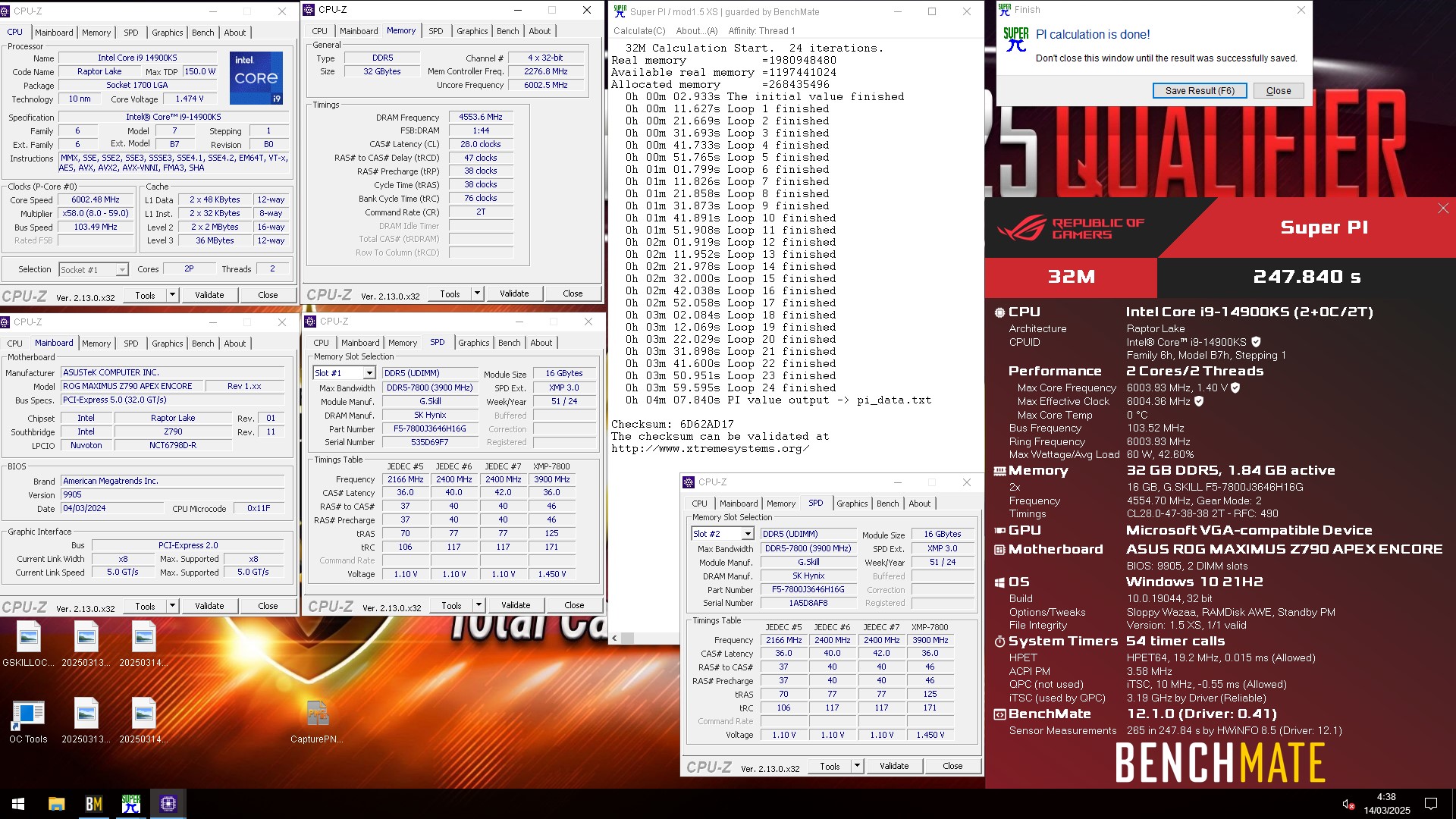Open About...(A) menu in Super PI

coord(697,31)
